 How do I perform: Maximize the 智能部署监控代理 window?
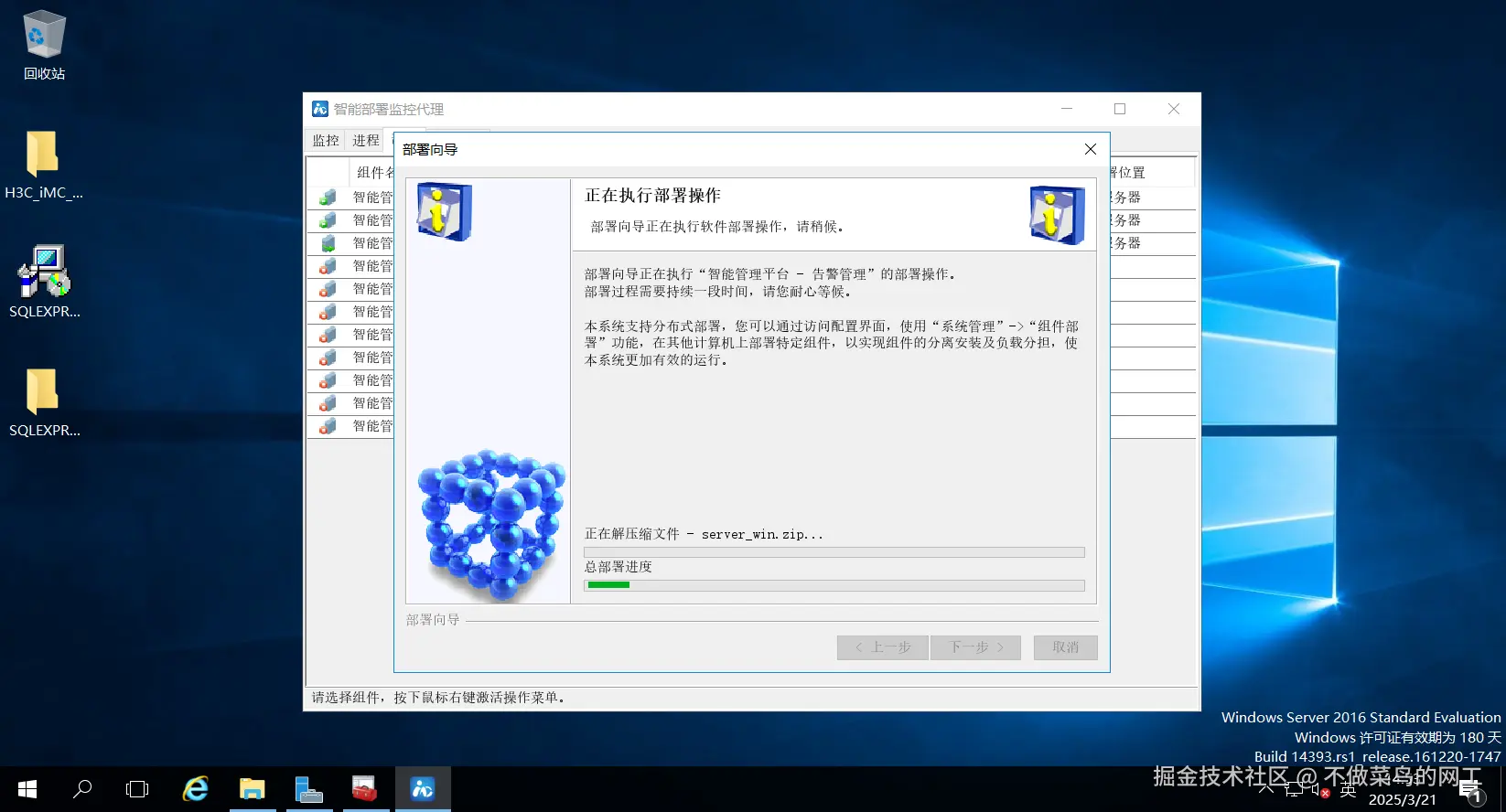coord(1120,109)
